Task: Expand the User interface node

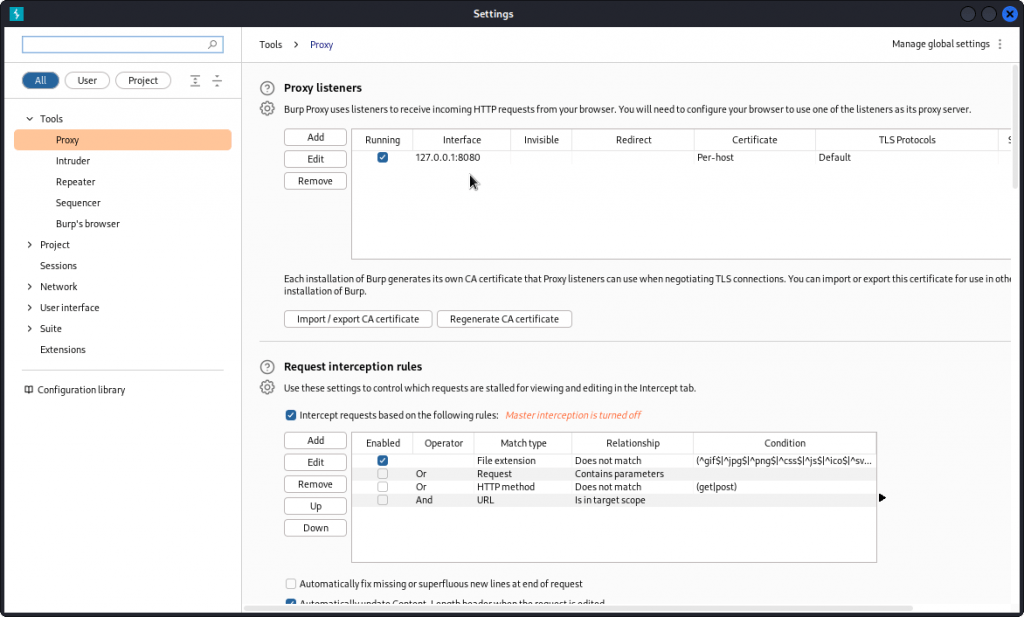Action: [x=28, y=307]
